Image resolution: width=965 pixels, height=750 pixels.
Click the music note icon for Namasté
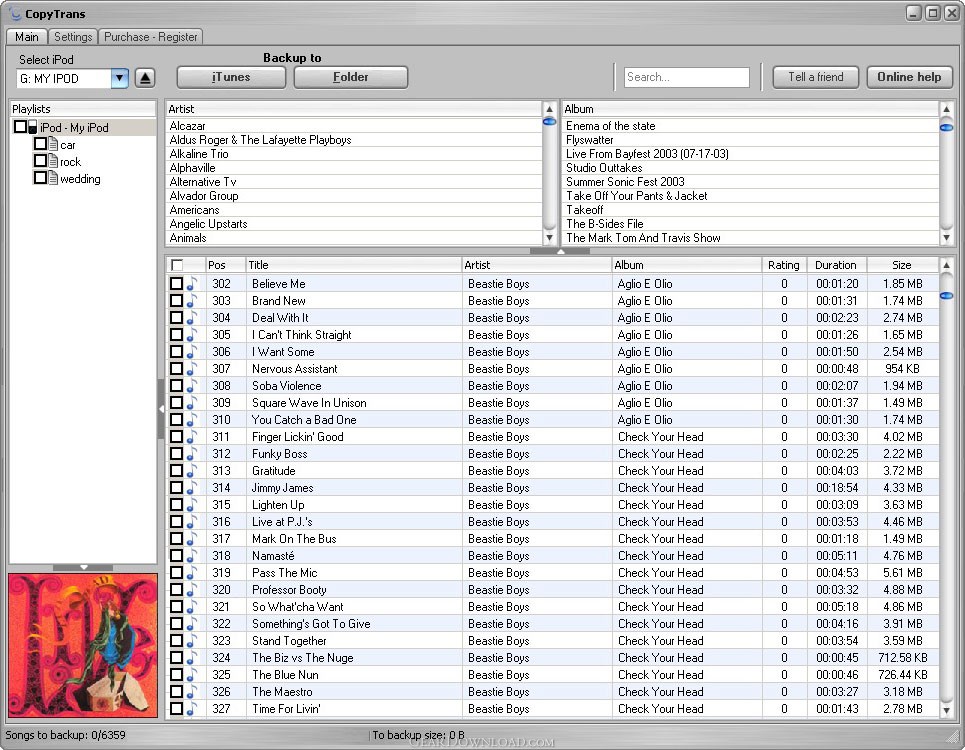(192, 556)
